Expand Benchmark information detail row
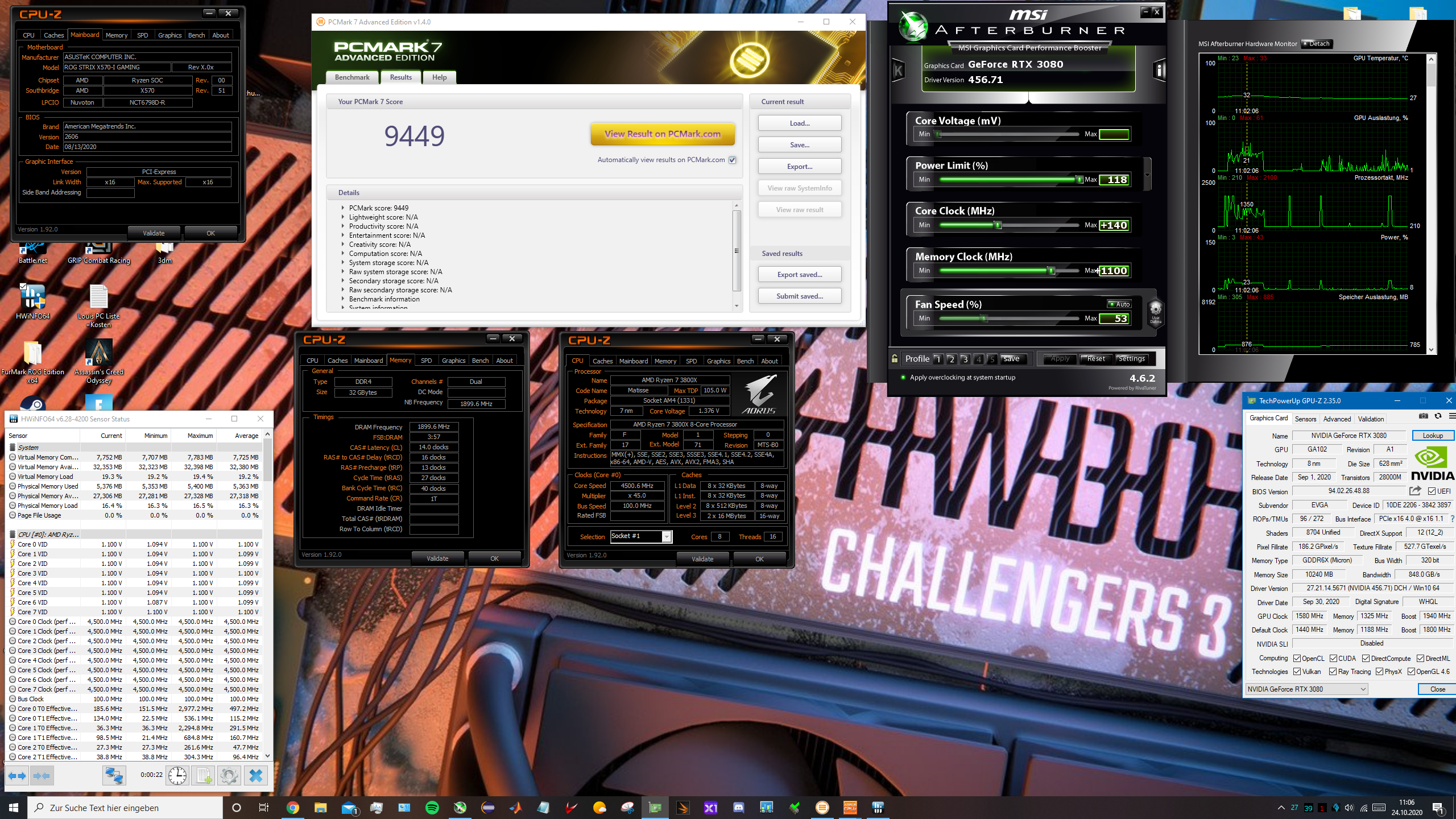This screenshot has height=819, width=1456. click(343, 299)
